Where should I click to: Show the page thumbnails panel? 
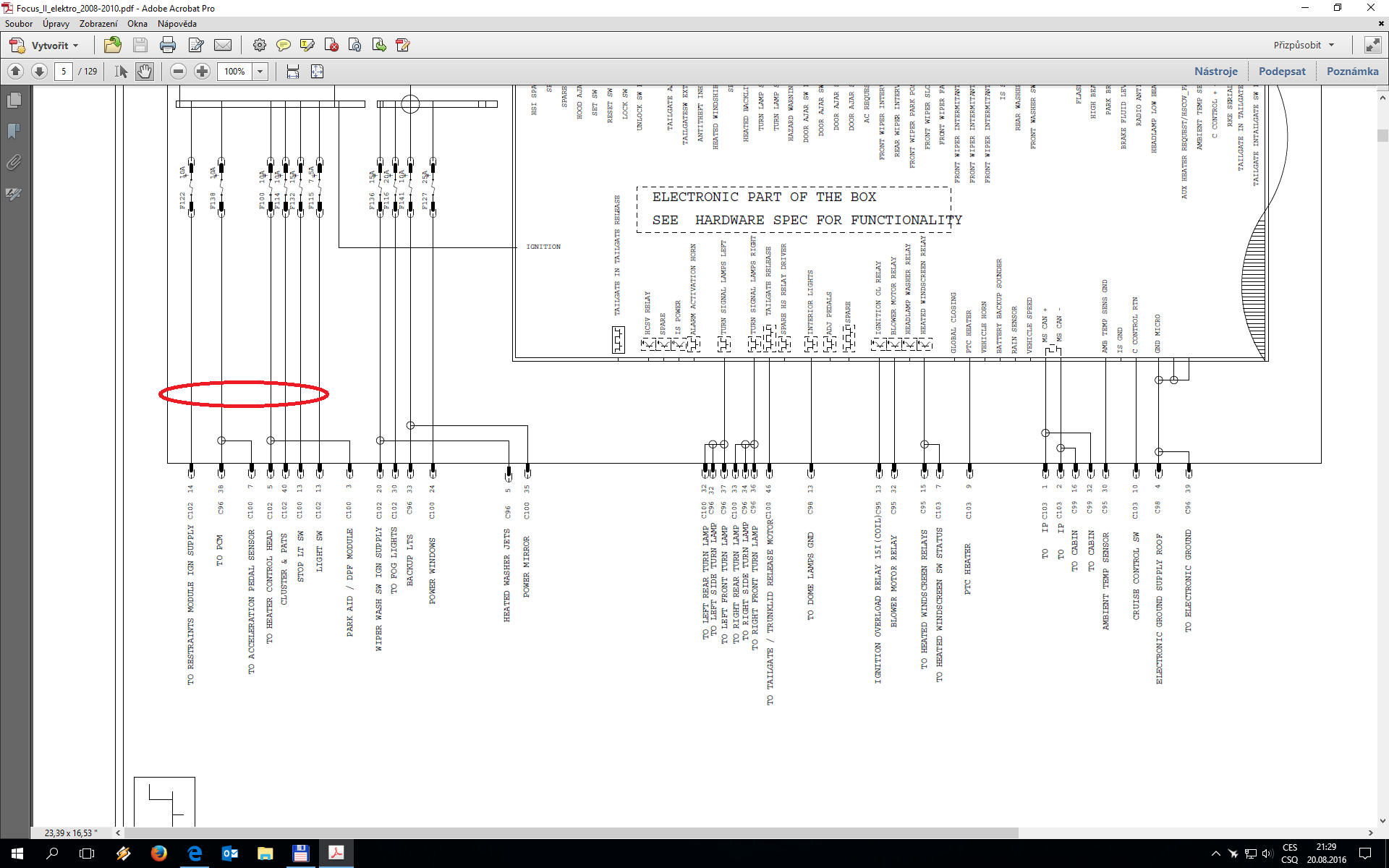[14, 101]
